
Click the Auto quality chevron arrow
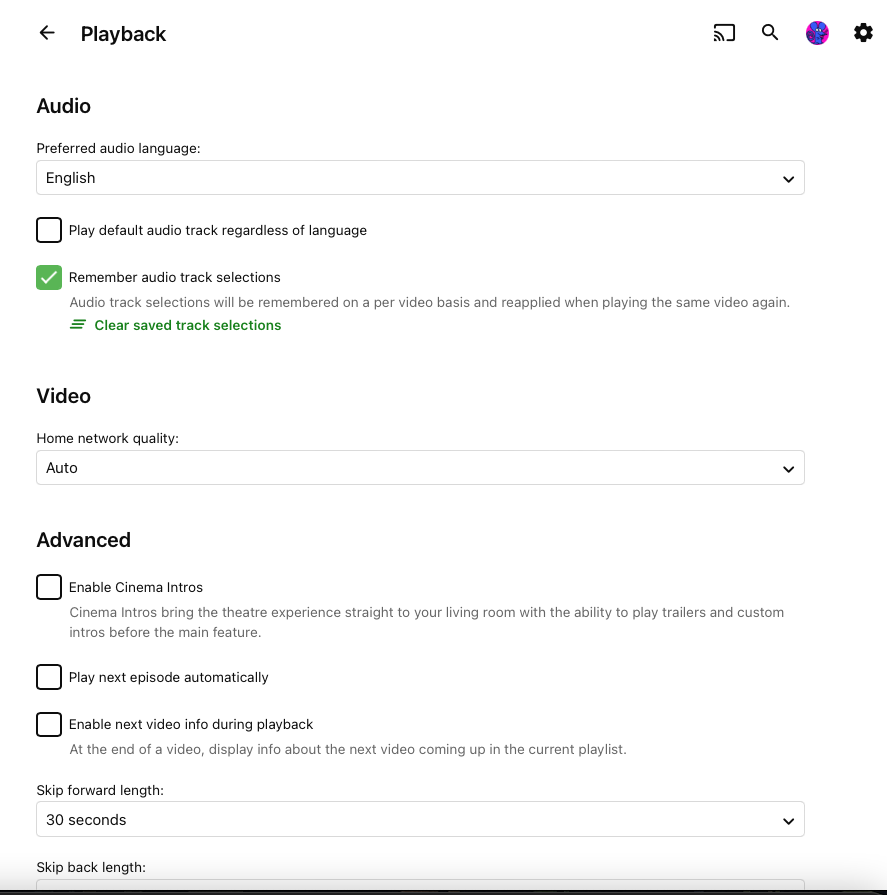[788, 469]
